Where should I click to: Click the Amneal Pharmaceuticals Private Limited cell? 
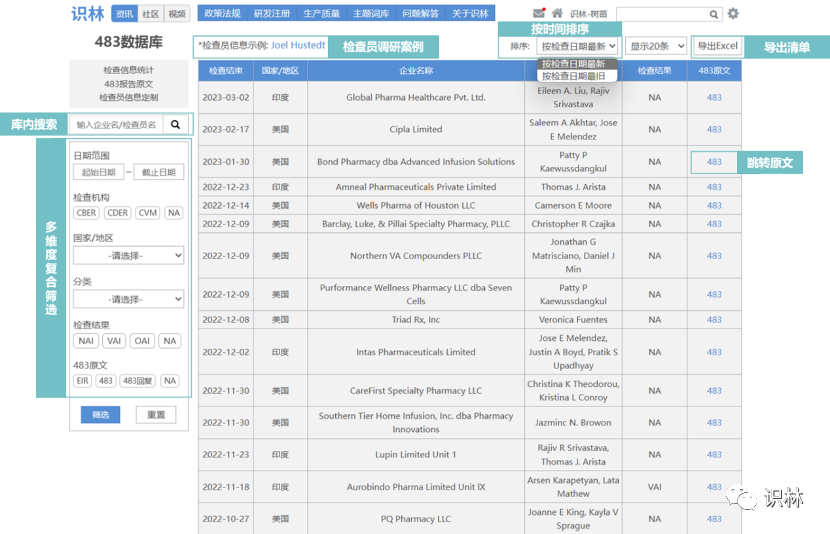click(416, 187)
